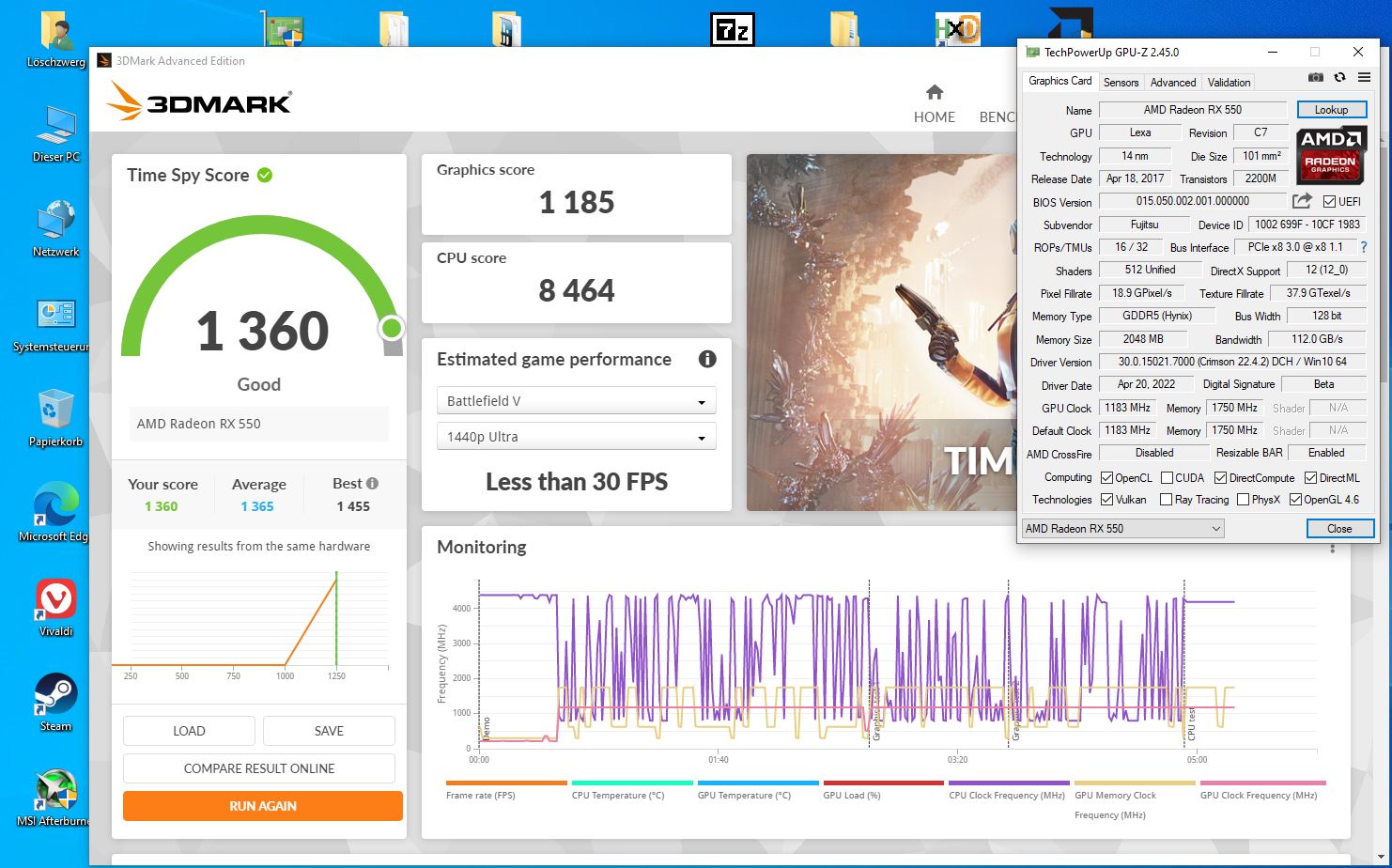Open the 7z desktop icon

pyautogui.click(x=732, y=29)
